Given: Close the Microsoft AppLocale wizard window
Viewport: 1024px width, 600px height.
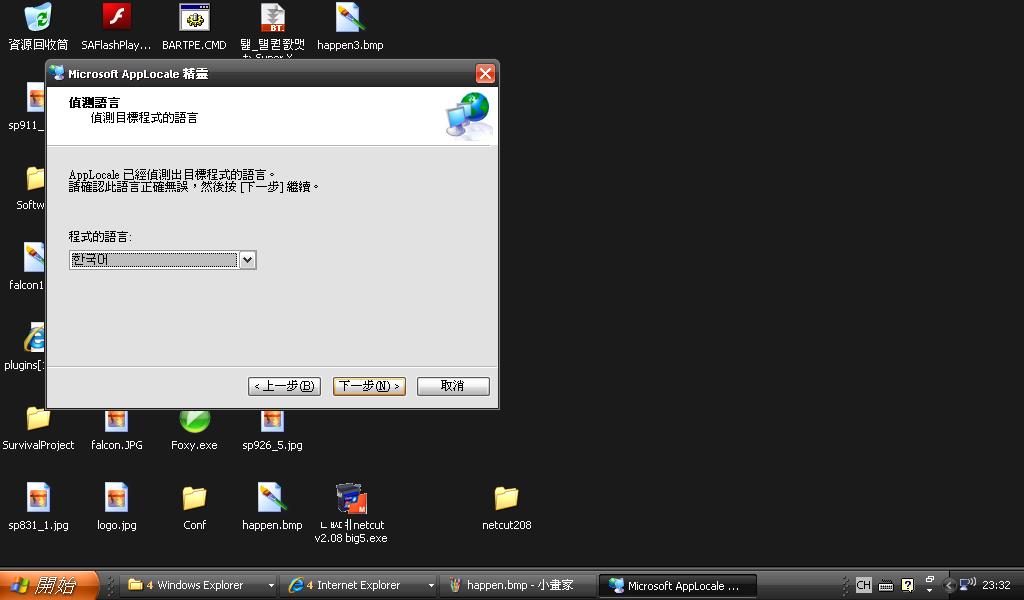Looking at the screenshot, I should (x=485, y=74).
